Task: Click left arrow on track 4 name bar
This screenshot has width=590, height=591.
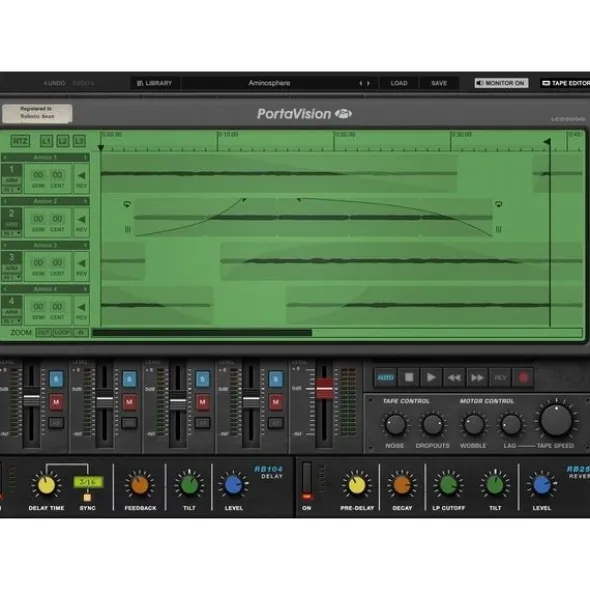Action: click(x=5, y=289)
